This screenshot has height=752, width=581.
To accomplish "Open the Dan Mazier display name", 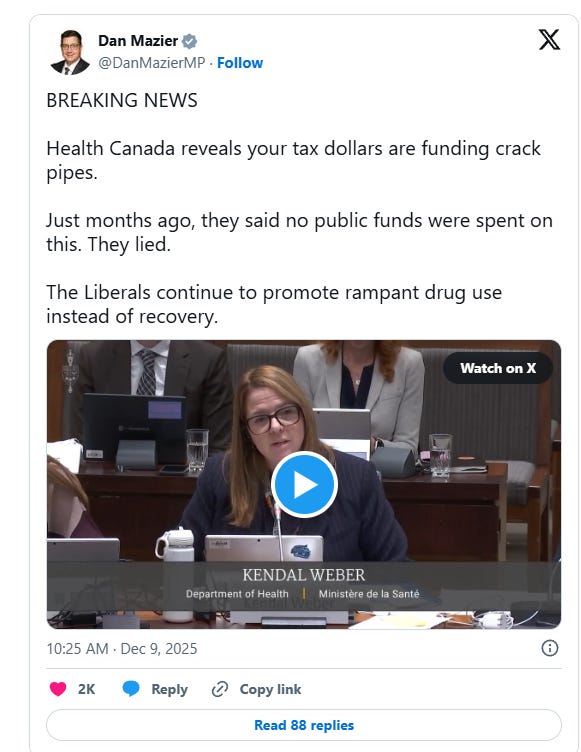I will coord(138,41).
